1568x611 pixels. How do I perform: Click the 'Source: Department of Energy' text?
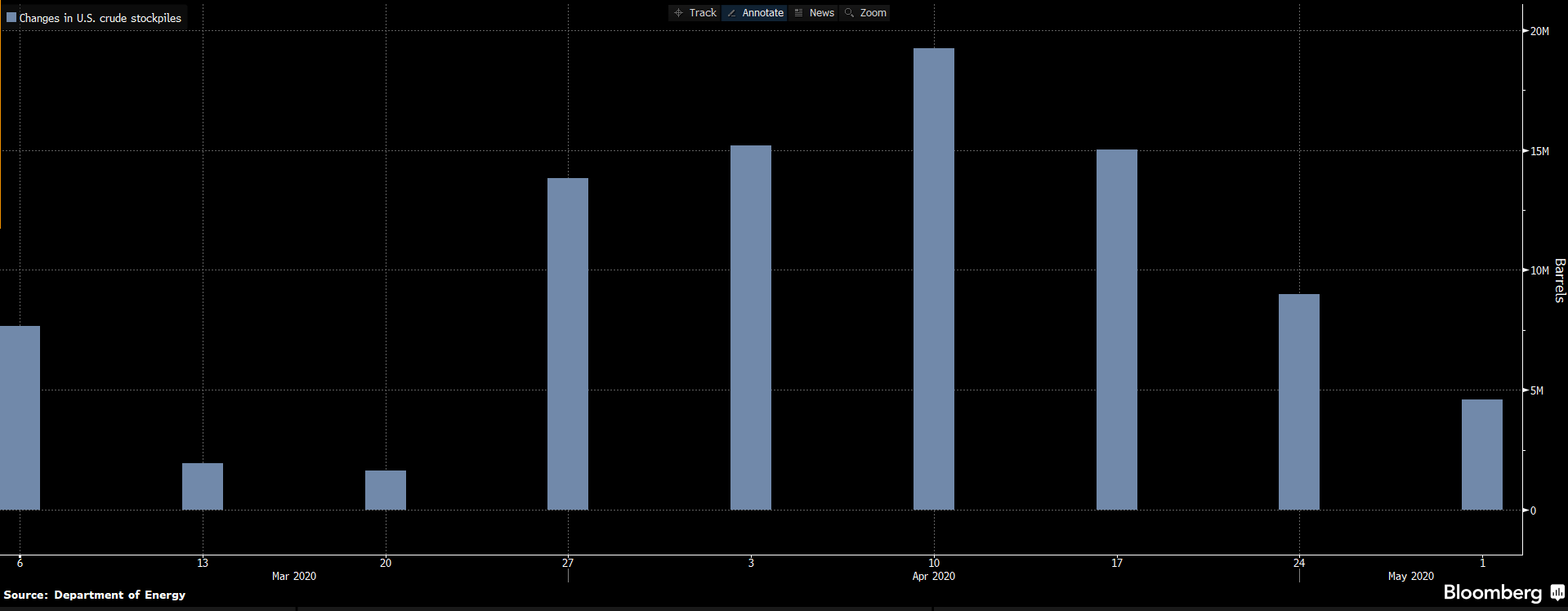[x=95, y=595]
